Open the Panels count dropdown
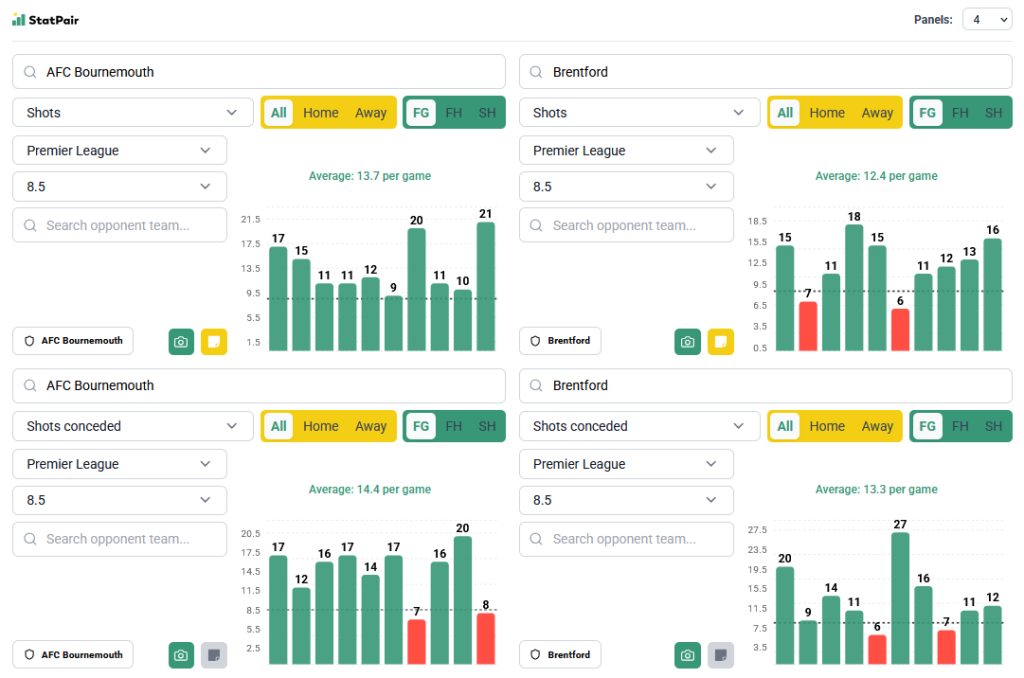The image size is (1024, 678). (986, 19)
